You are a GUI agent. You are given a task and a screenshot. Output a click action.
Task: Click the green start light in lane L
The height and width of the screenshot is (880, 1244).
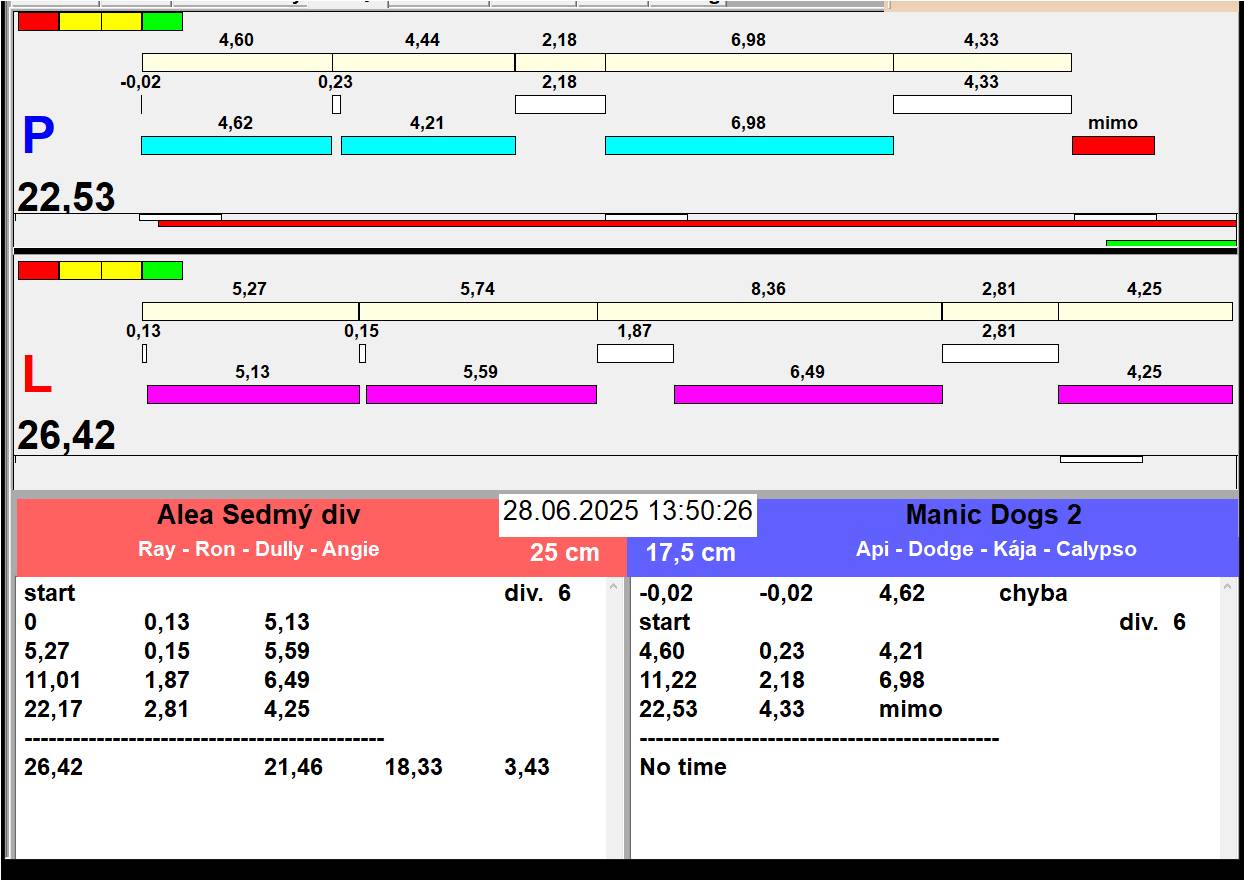(x=162, y=270)
